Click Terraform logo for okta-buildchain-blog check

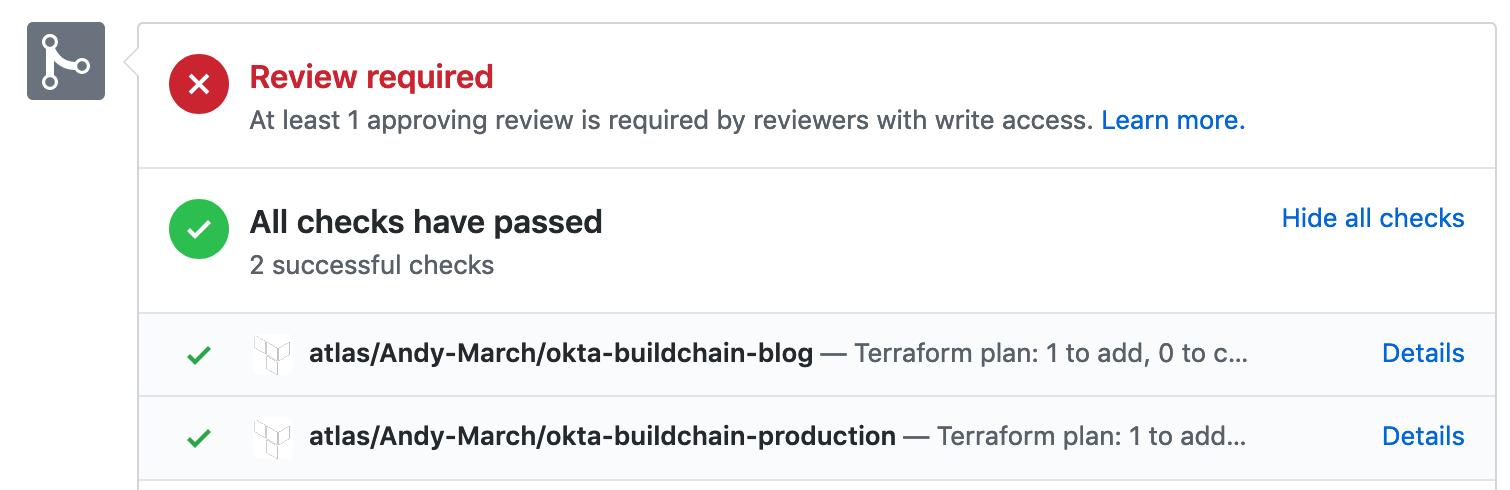(272, 354)
